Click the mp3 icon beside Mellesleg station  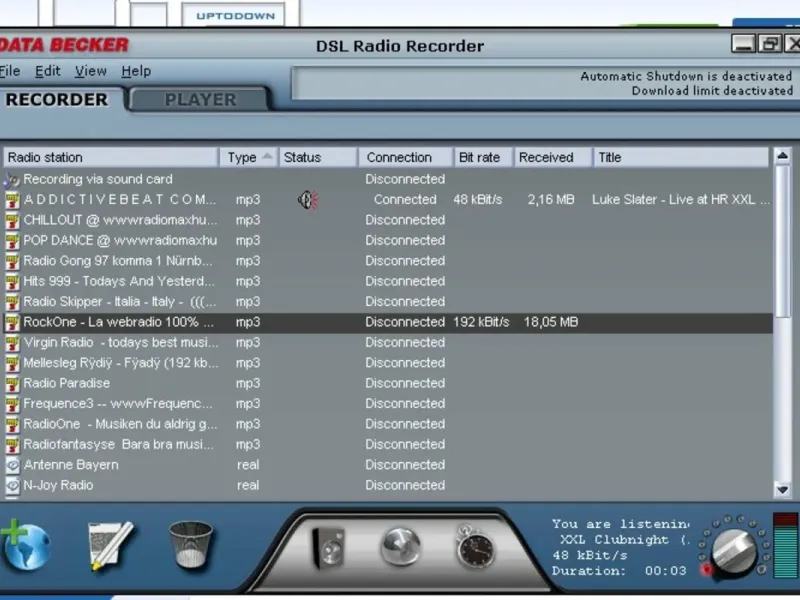click(x=12, y=363)
